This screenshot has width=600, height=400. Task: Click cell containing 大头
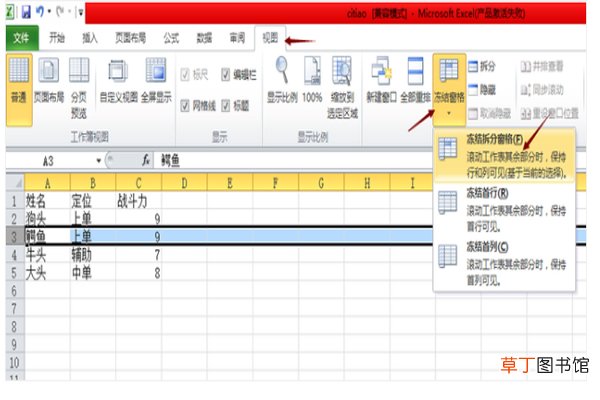coord(47,273)
